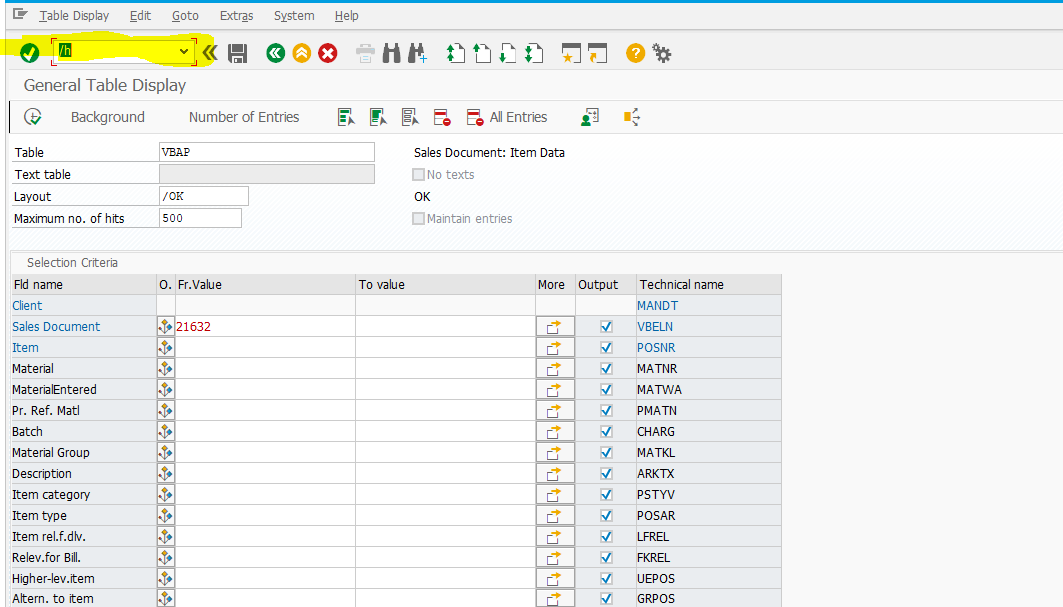Click the Execute icon on the application toolbar
This screenshot has width=1063, height=607.
(x=30, y=117)
